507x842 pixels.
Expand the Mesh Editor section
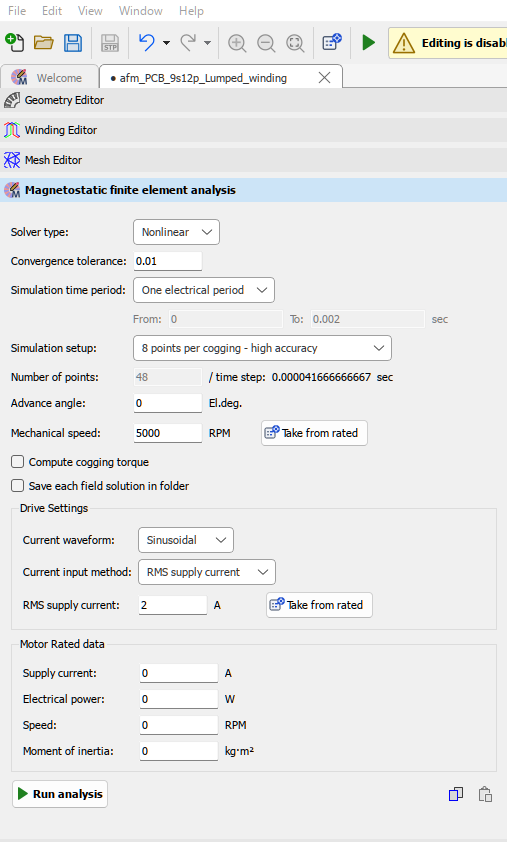click(254, 160)
